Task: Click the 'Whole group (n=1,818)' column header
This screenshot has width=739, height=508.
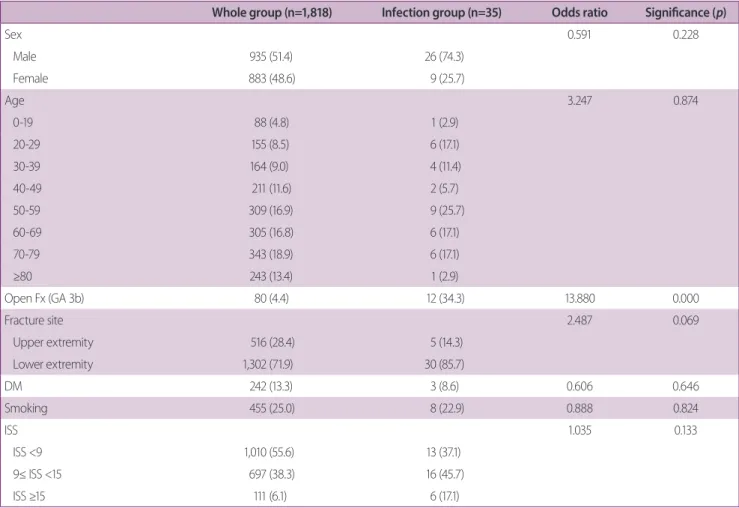Action: click(x=271, y=12)
